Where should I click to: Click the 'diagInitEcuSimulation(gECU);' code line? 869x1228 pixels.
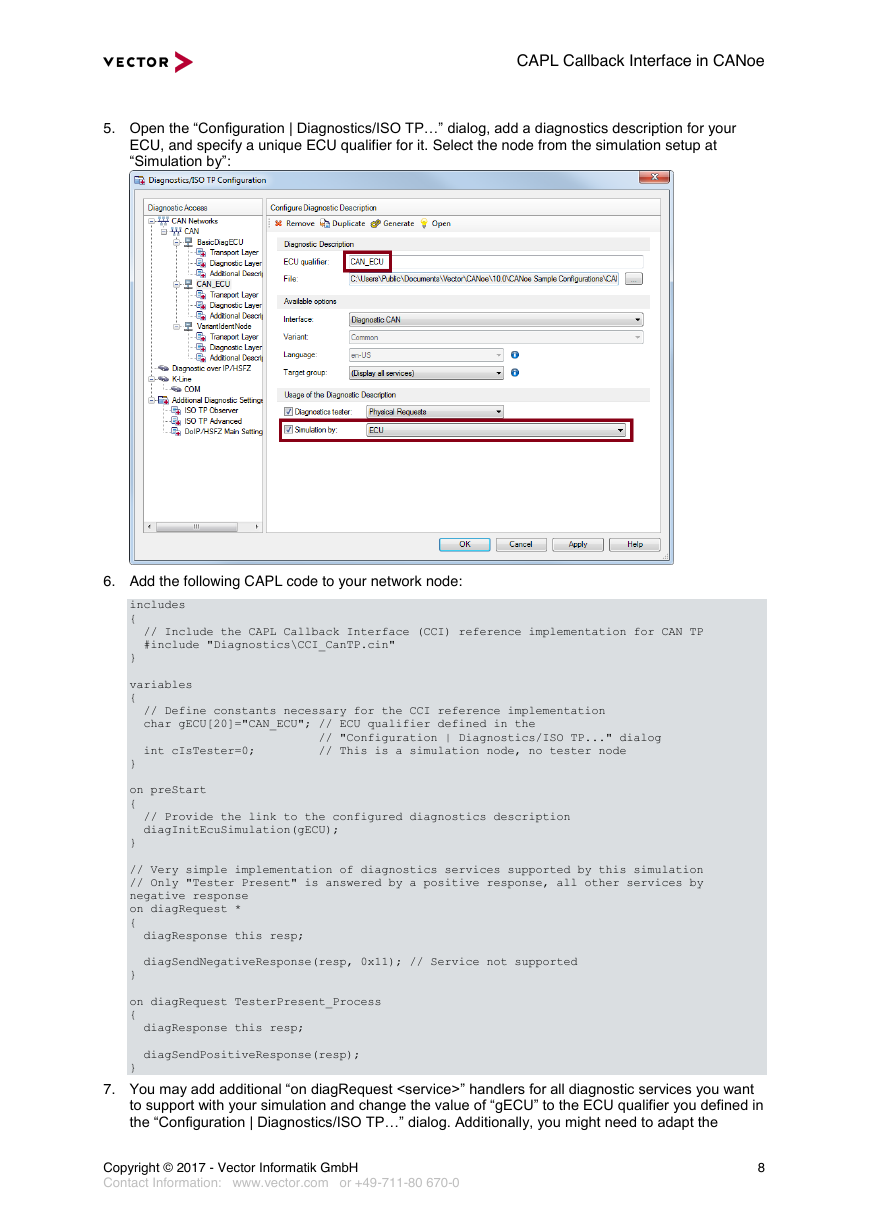[241, 830]
